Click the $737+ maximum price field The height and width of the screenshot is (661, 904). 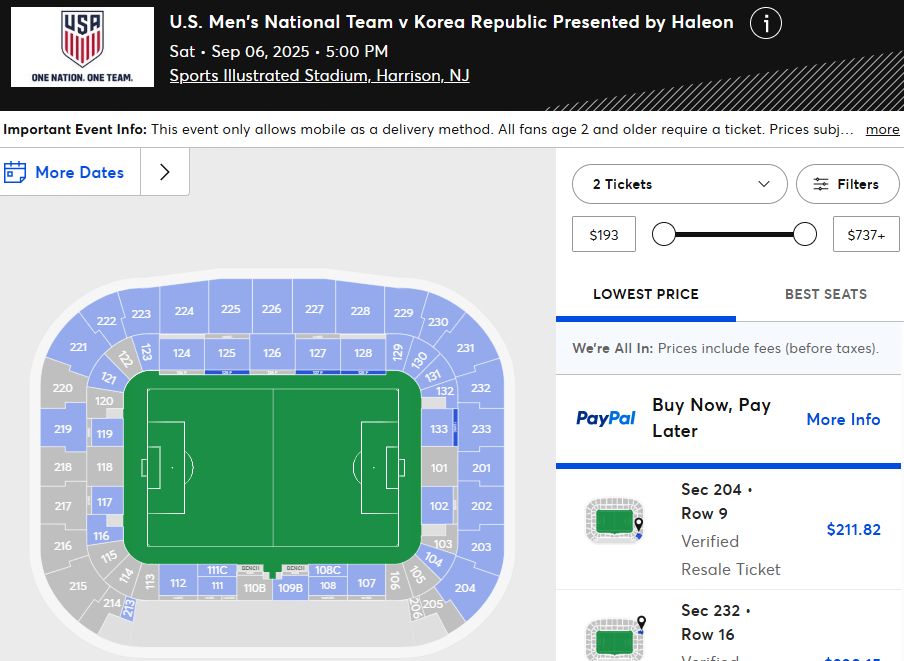(x=866, y=233)
